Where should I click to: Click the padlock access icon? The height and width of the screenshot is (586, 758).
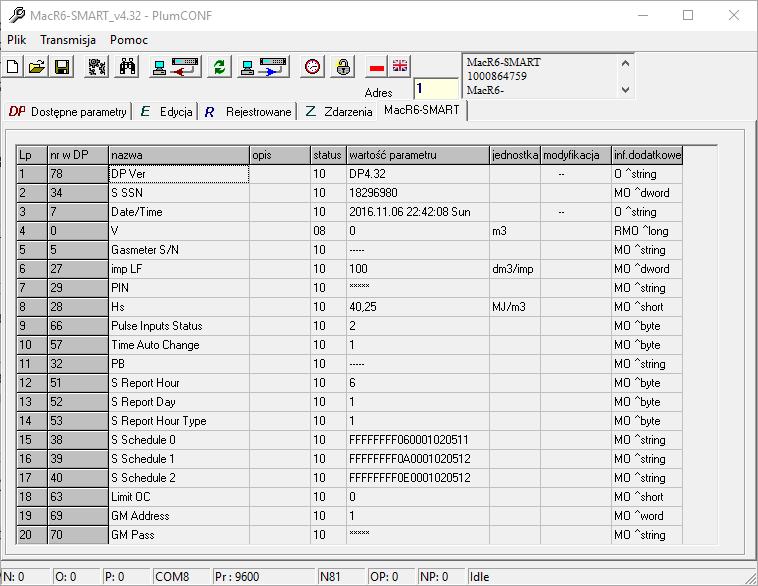343,67
